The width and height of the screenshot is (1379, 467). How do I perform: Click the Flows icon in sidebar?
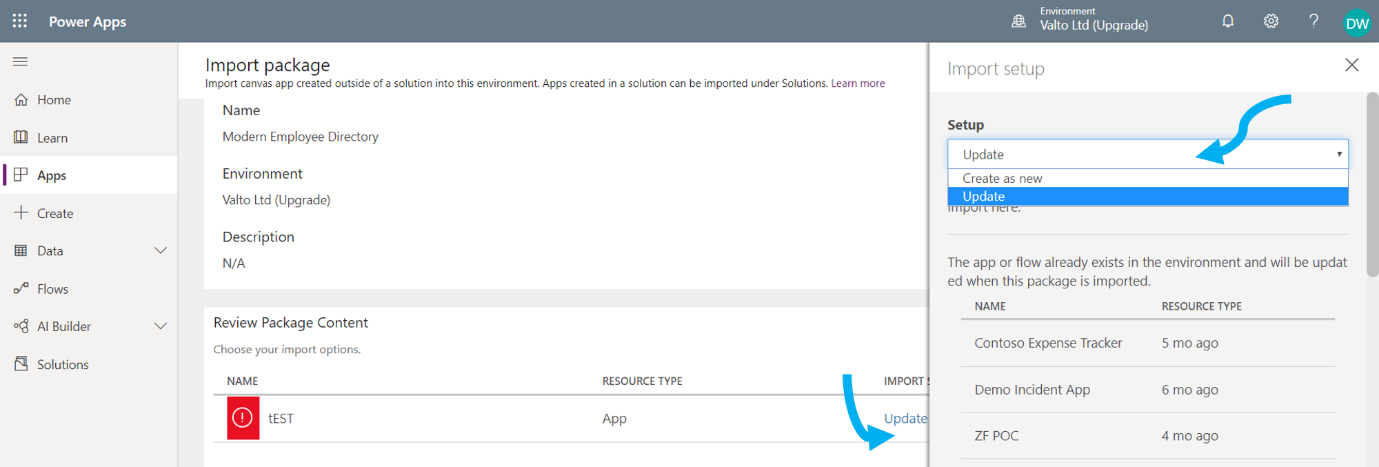21,289
